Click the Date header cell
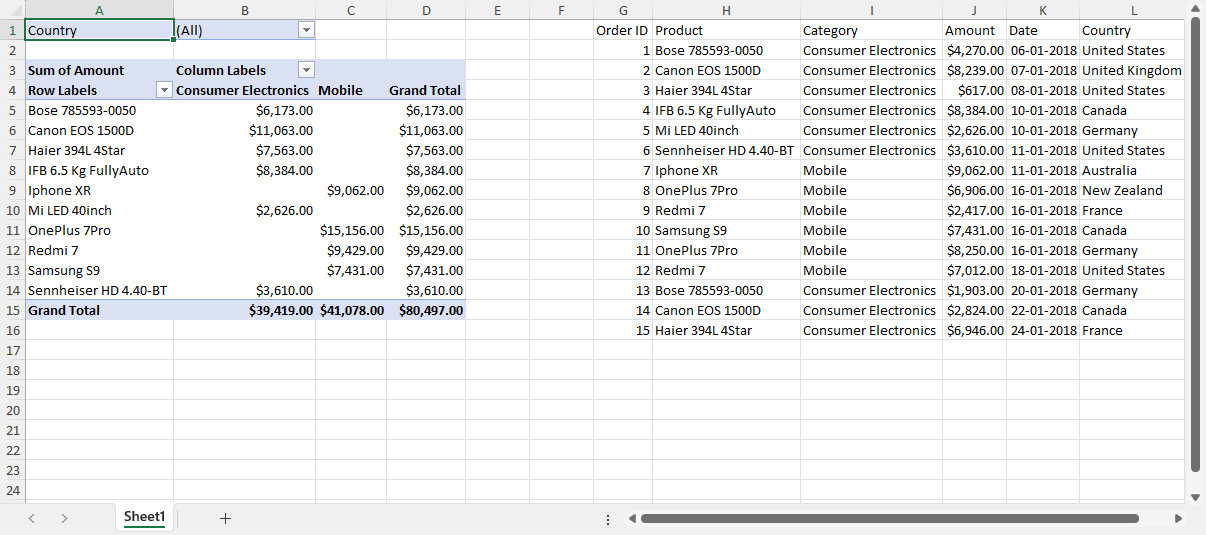The image size is (1206, 535). [1043, 30]
